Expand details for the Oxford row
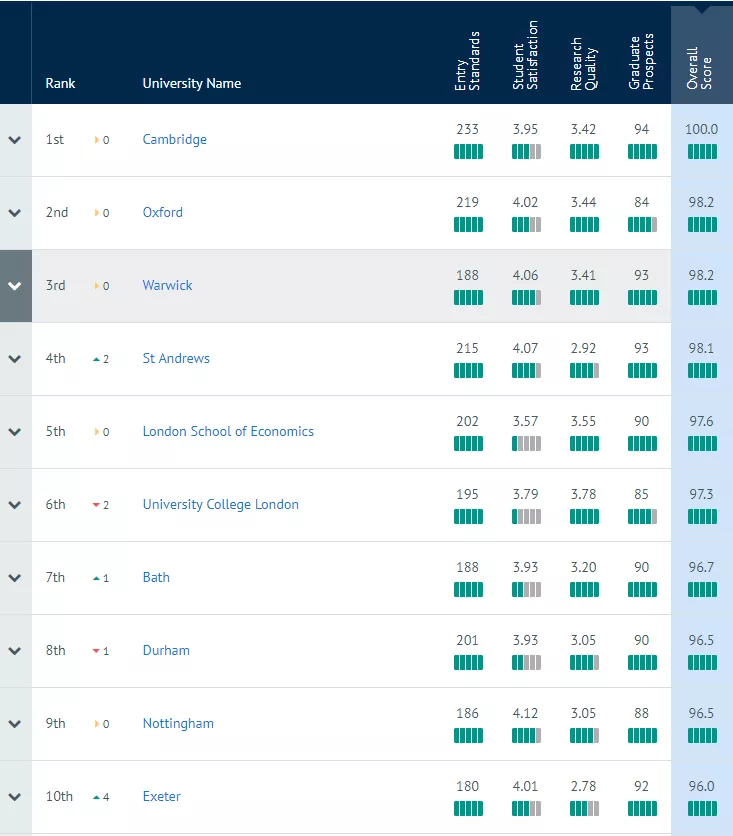The image size is (733, 836). point(15,213)
